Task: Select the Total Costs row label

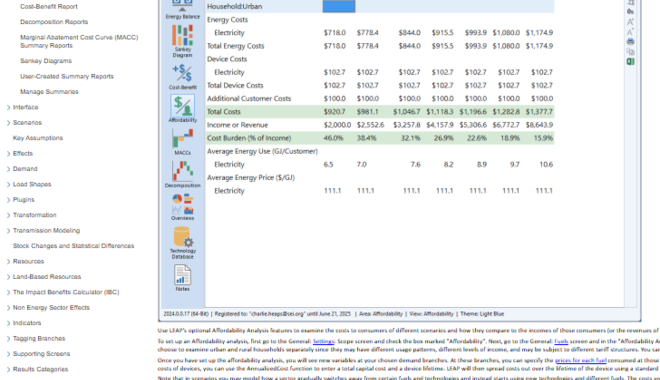Action: pyautogui.click(x=224, y=112)
